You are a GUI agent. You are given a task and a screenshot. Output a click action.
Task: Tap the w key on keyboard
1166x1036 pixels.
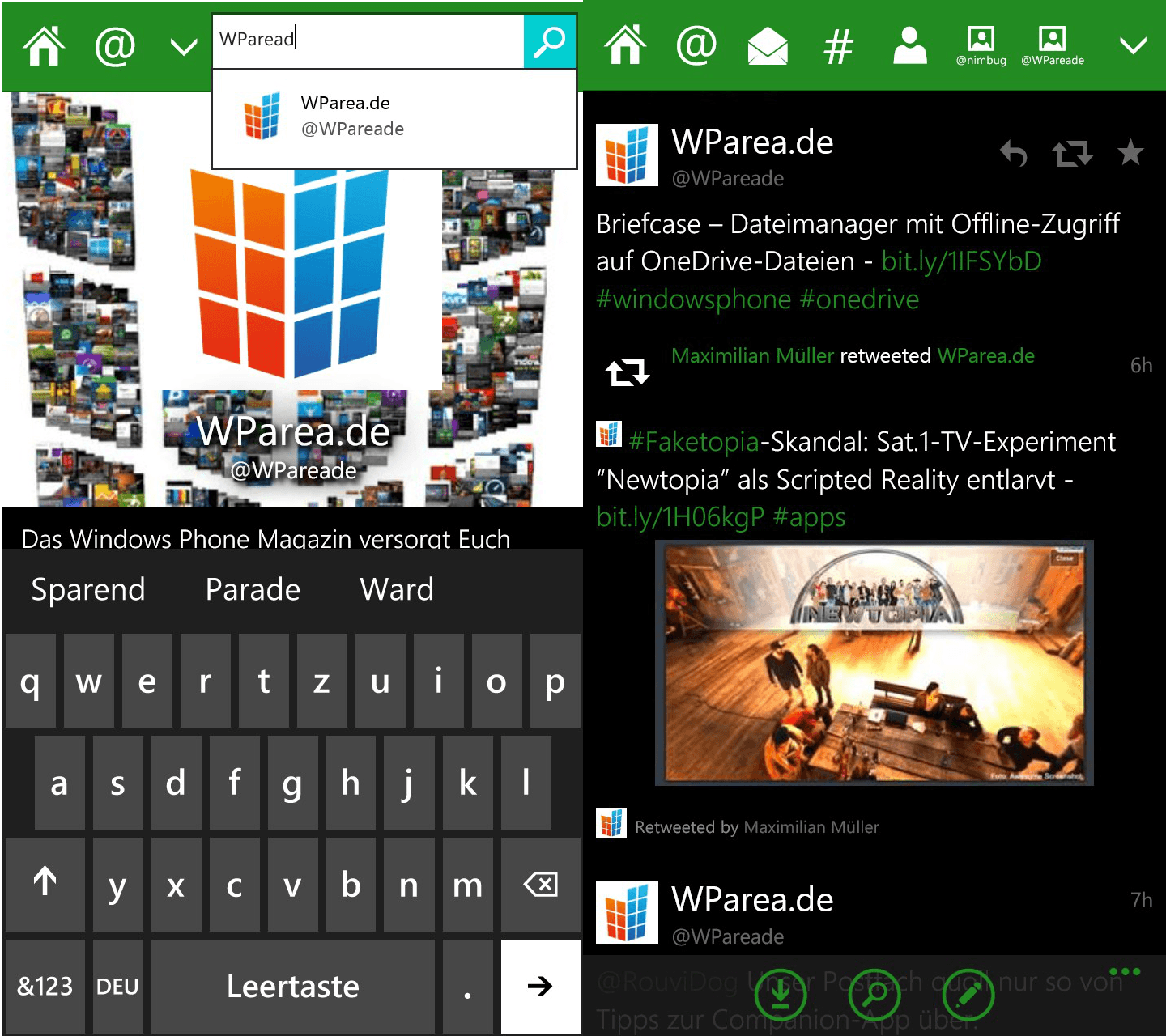click(88, 681)
